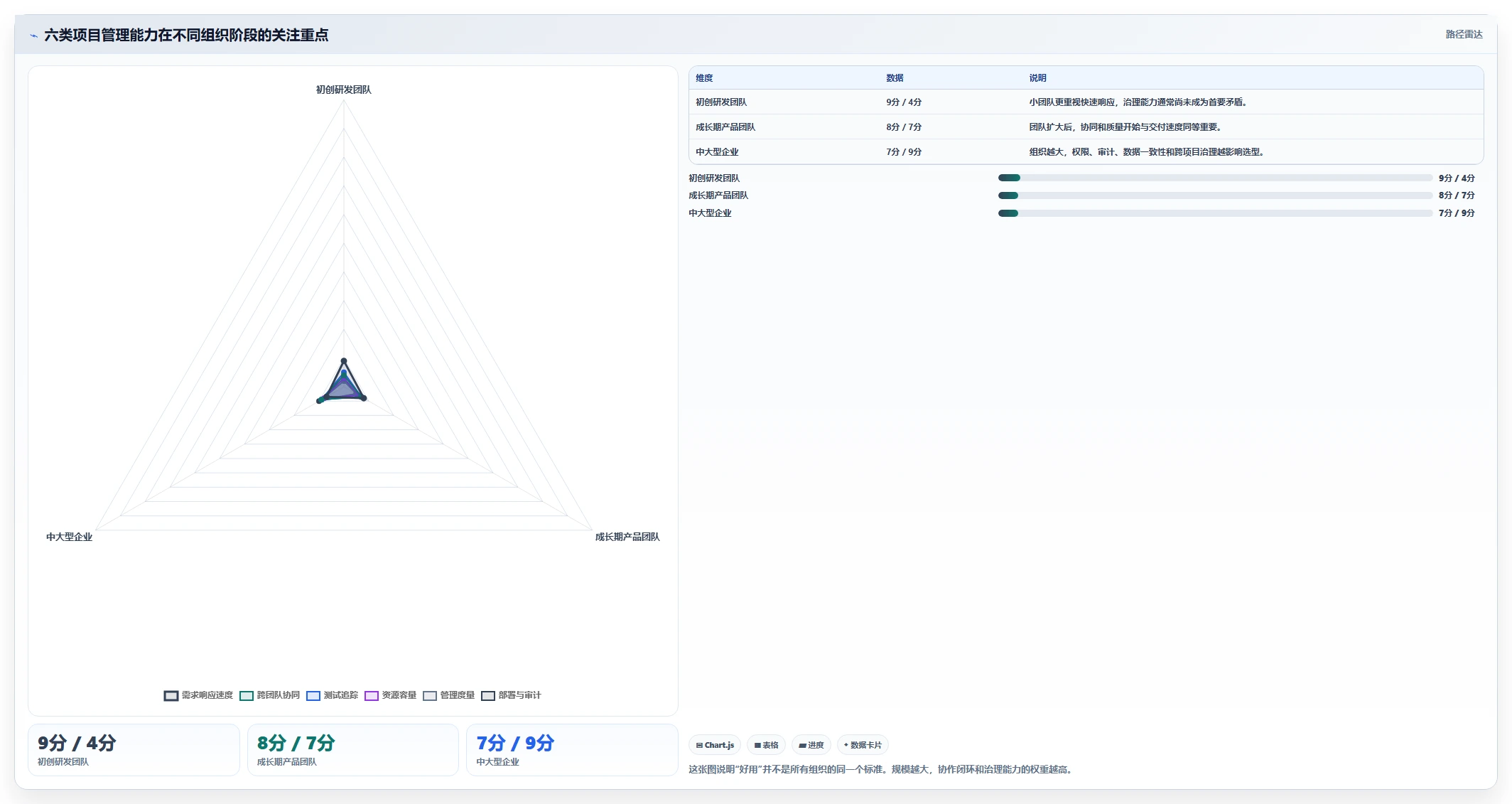The image size is (1512, 804).
Task: Click the title icon beside 六类项目管理能力
Action: (33, 36)
